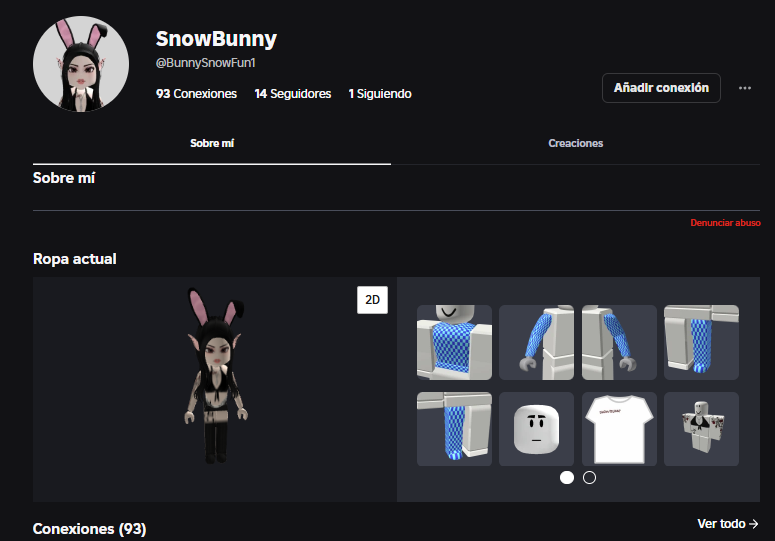The image size is (775, 541).
Task: Toggle avatar view with the 2D button
Action: coord(372,300)
